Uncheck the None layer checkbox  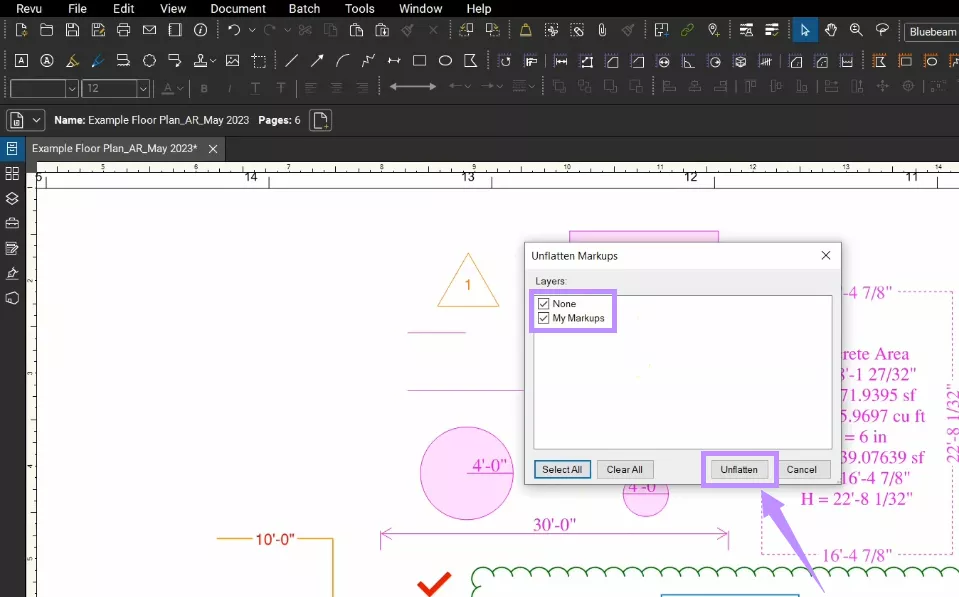point(541,303)
